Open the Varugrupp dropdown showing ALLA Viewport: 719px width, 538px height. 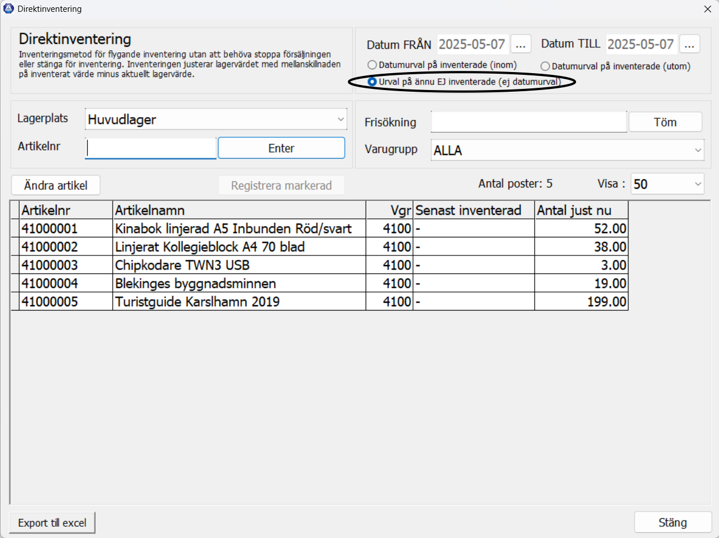[x=567, y=150]
